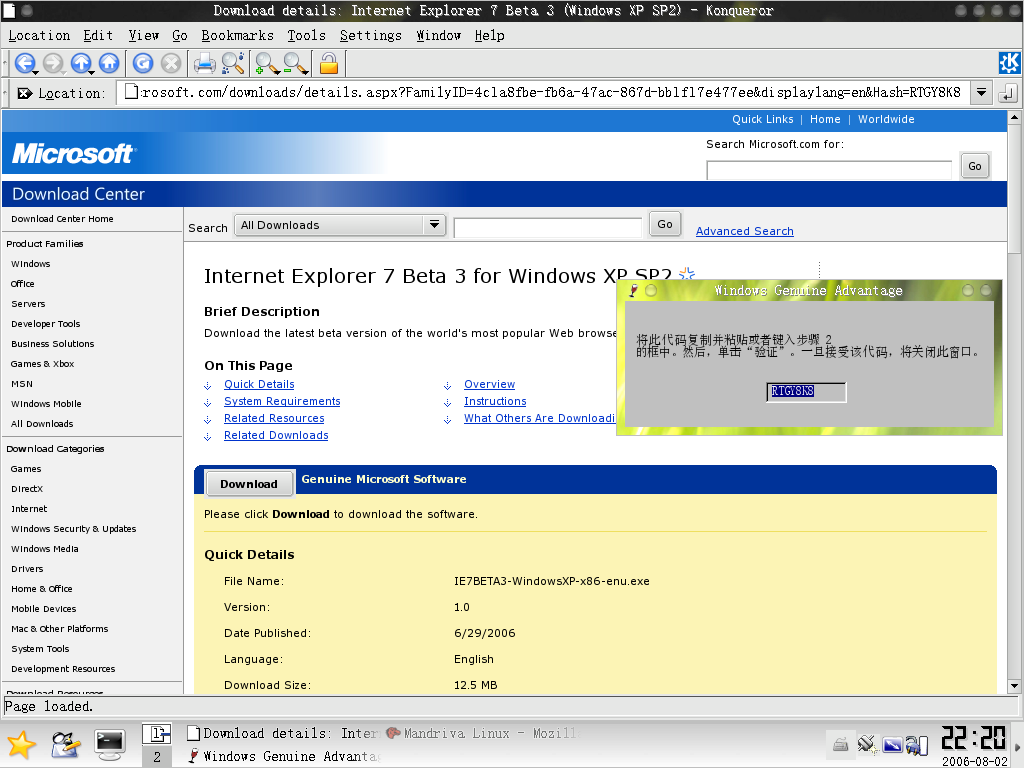Open the Go menu
This screenshot has width=1024, height=768.
tap(180, 35)
